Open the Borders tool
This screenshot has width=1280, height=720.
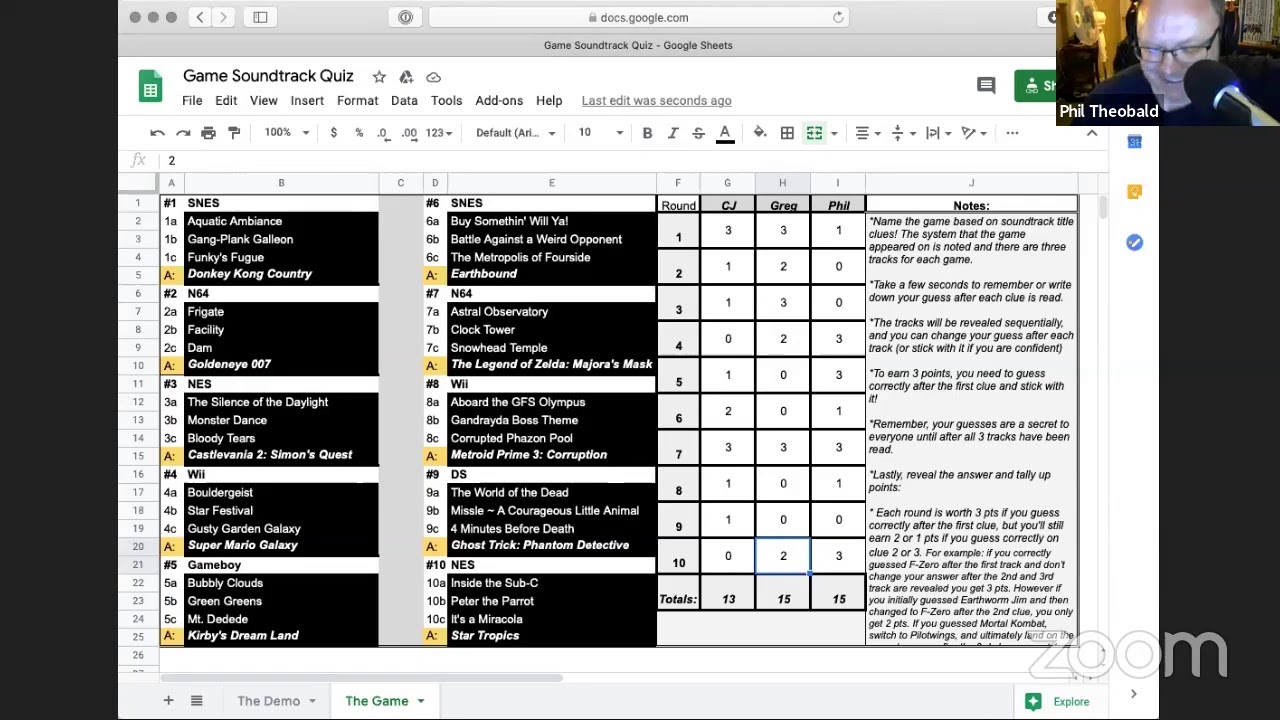point(787,133)
